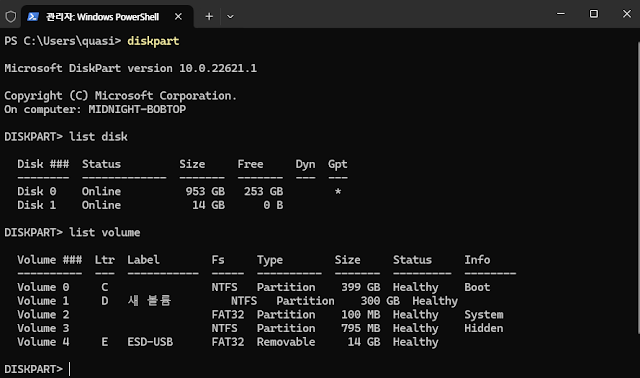The width and height of the screenshot is (640, 378).
Task: Click the 100 MB volume size
Action: [x=361, y=315]
